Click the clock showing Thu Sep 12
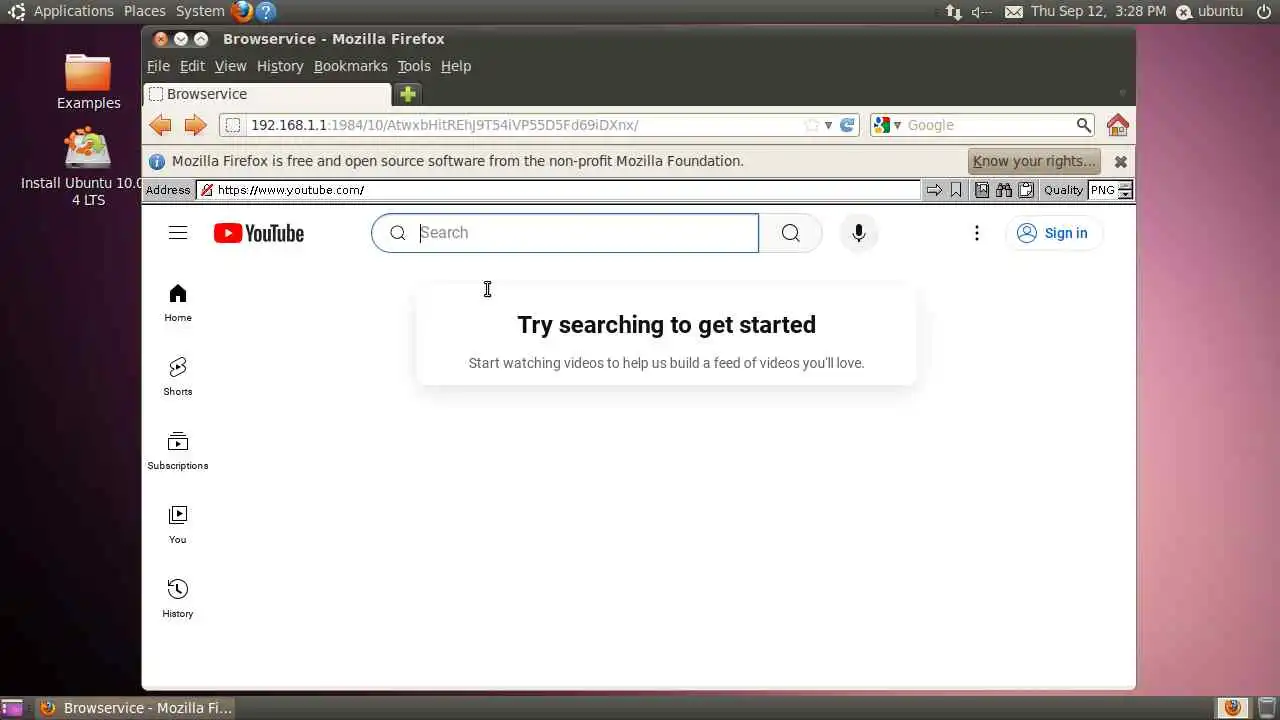Screen dimensions: 1280x720 (1098, 11)
